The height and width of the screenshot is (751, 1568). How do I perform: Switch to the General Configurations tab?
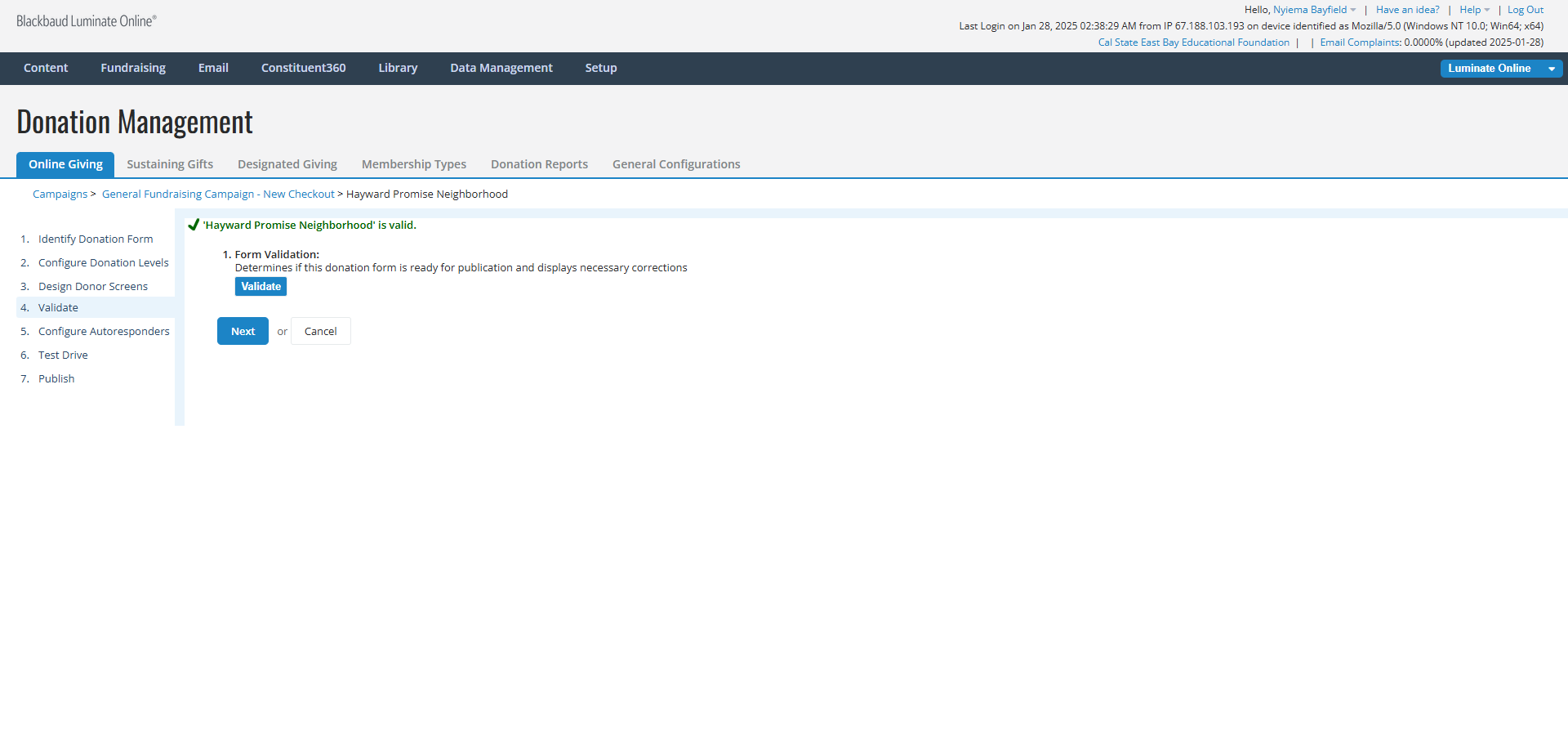tap(676, 164)
